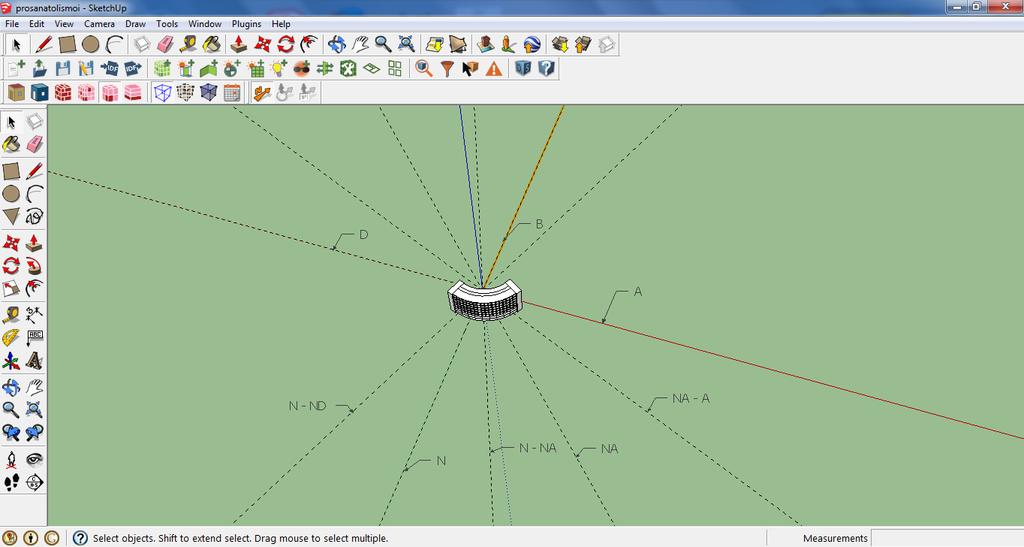Open the File menu

pyautogui.click(x=12, y=23)
